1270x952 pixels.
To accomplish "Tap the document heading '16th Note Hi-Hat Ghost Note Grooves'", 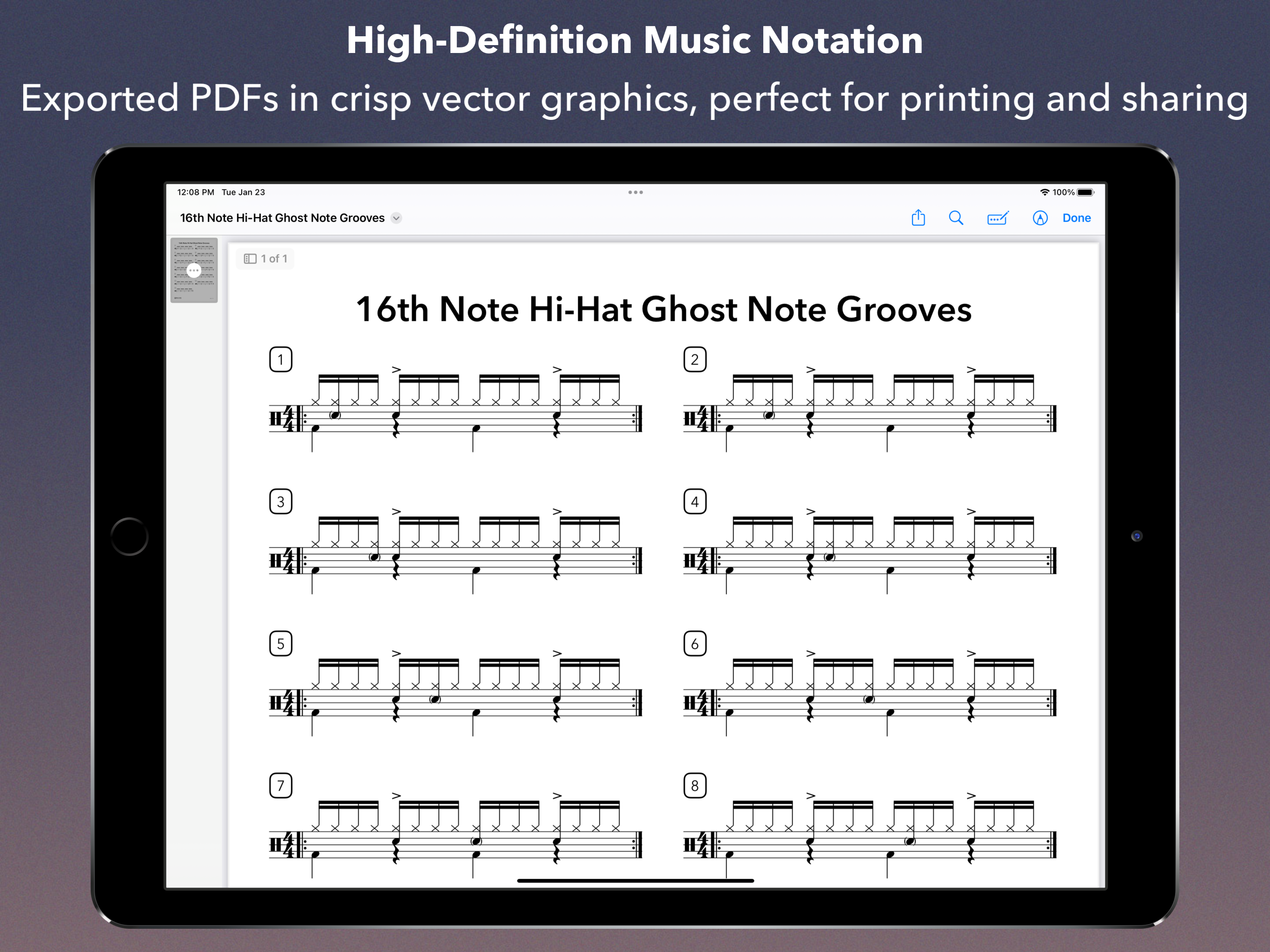I will (x=664, y=309).
